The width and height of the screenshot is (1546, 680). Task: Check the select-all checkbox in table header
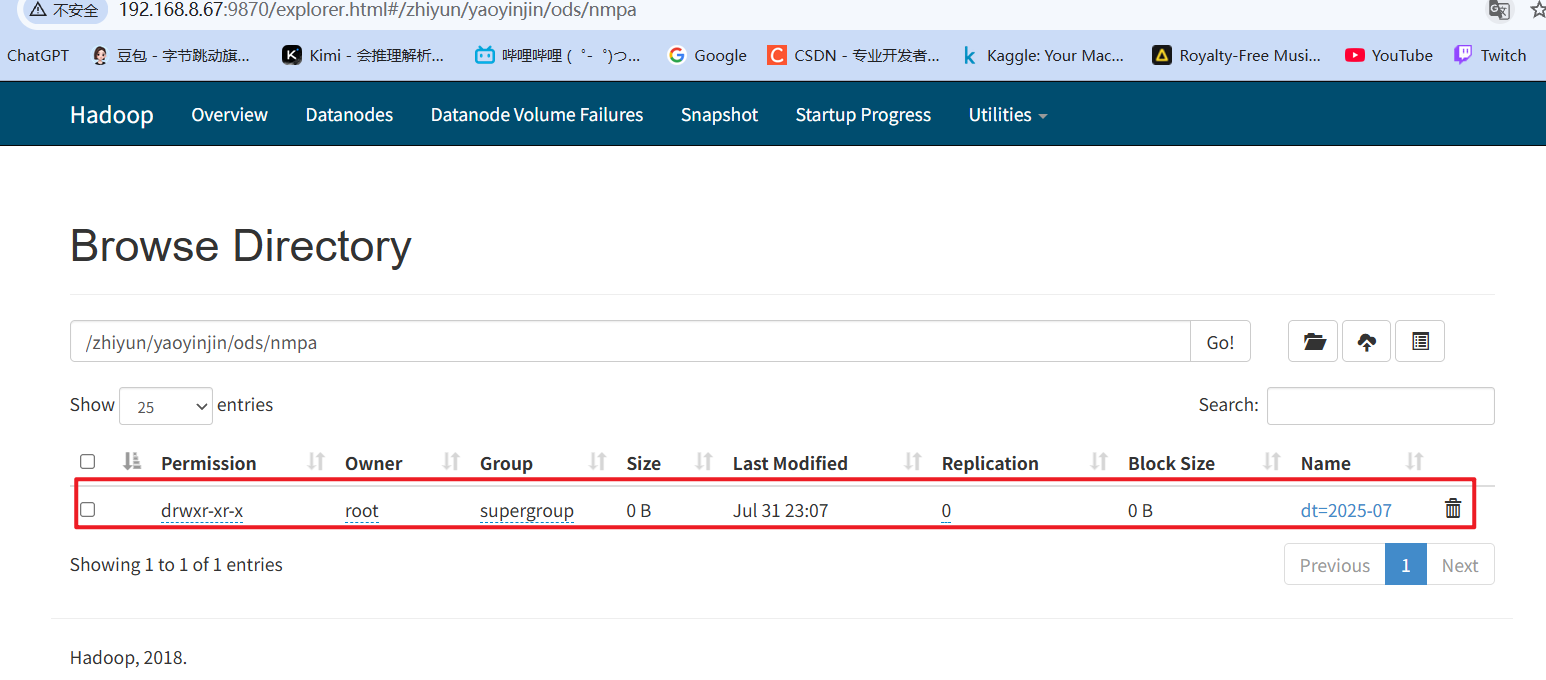88,462
